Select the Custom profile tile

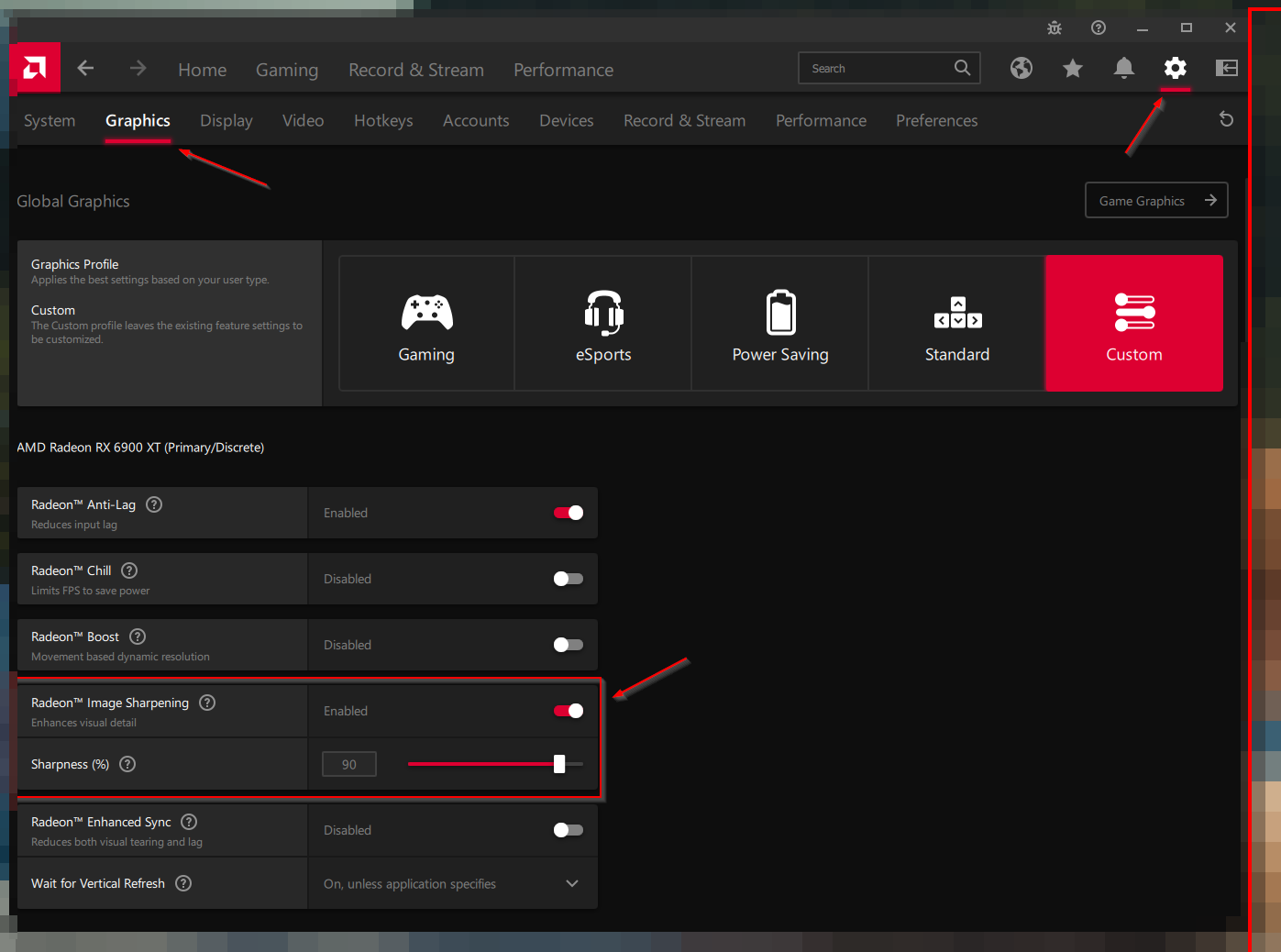click(1134, 323)
